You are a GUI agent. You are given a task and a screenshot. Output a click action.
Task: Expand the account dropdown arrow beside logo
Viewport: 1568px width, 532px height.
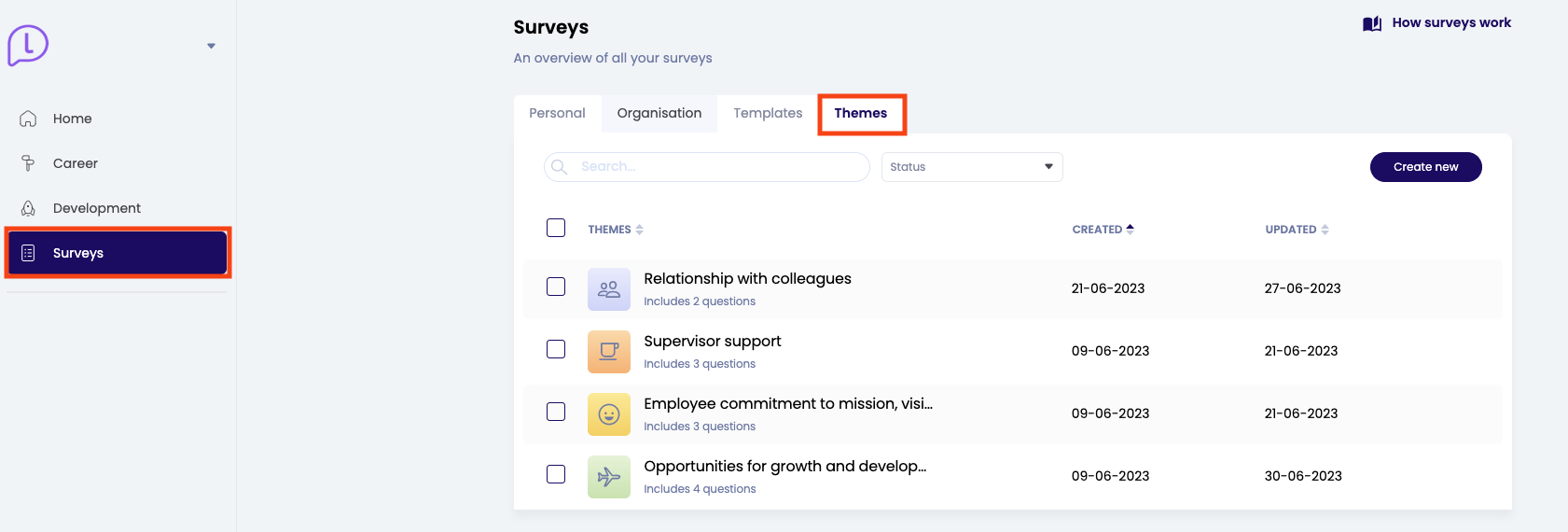(212, 46)
